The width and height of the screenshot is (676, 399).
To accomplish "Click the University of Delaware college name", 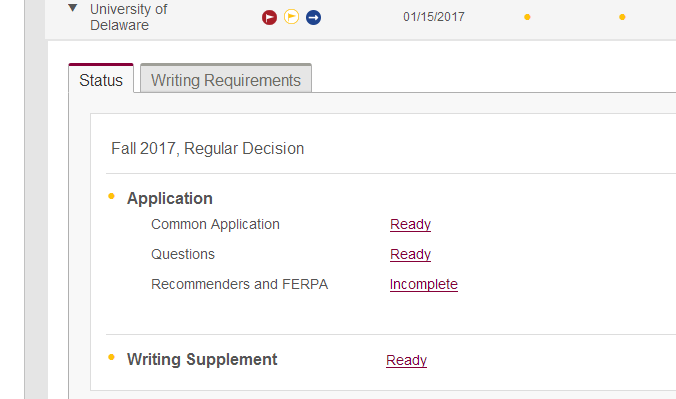I will (128, 17).
